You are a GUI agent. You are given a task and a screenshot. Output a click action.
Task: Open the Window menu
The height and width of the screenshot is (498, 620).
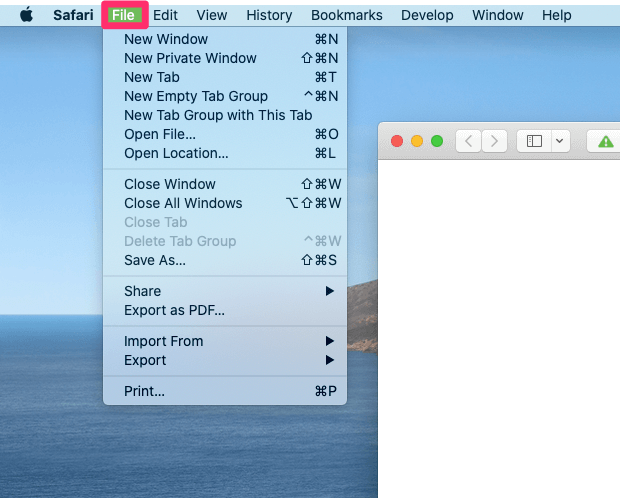(x=497, y=15)
